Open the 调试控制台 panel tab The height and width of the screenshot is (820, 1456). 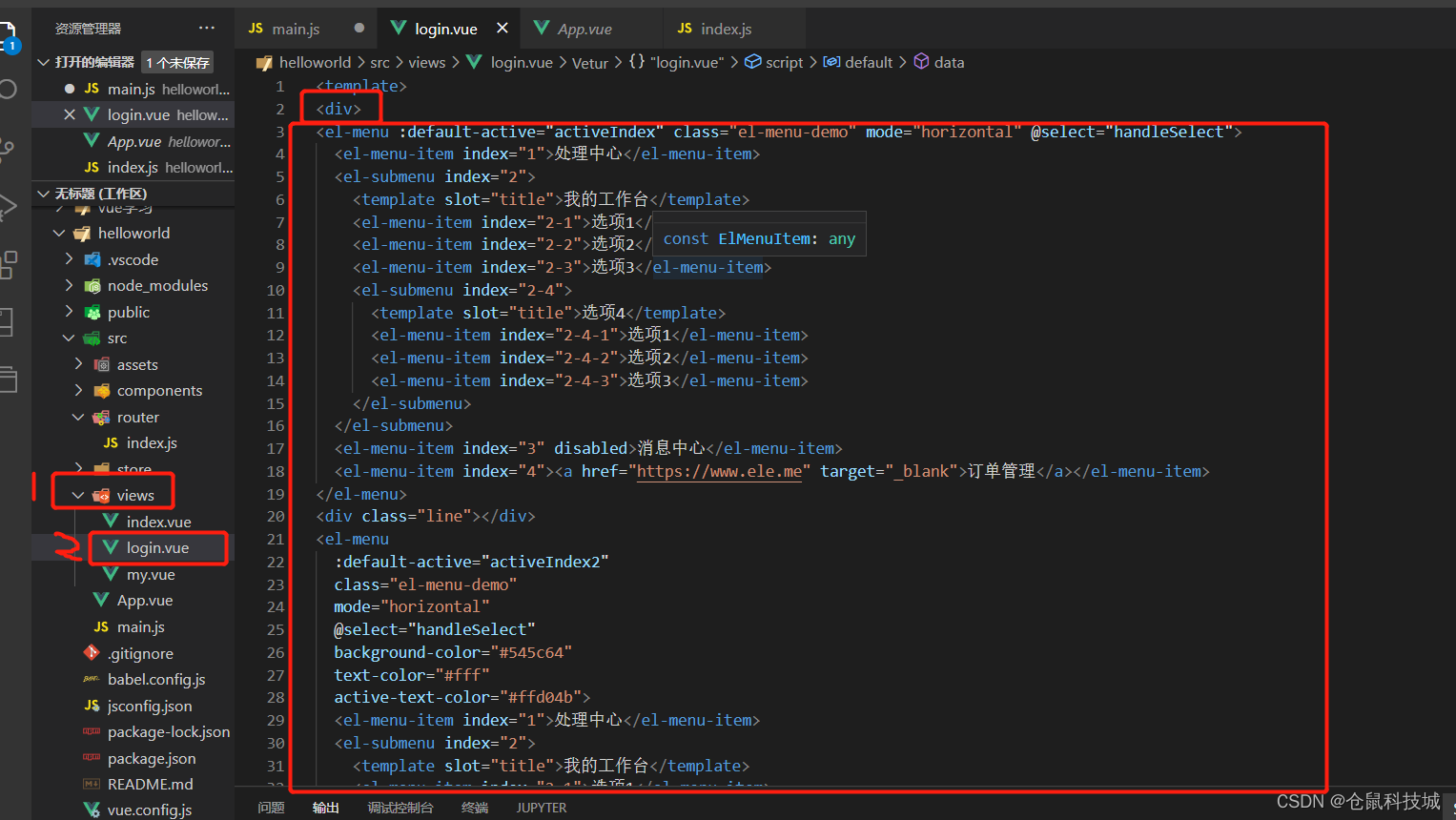coord(400,808)
